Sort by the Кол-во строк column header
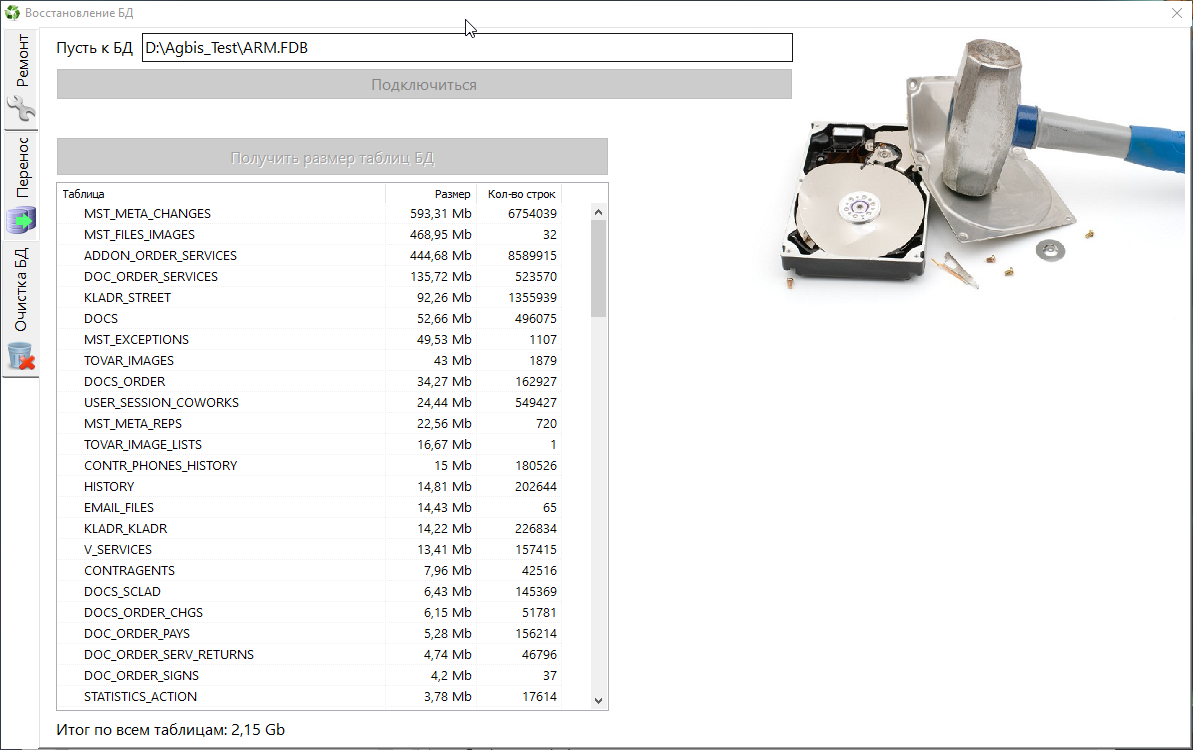This screenshot has height=750, width=1193. 519,194
